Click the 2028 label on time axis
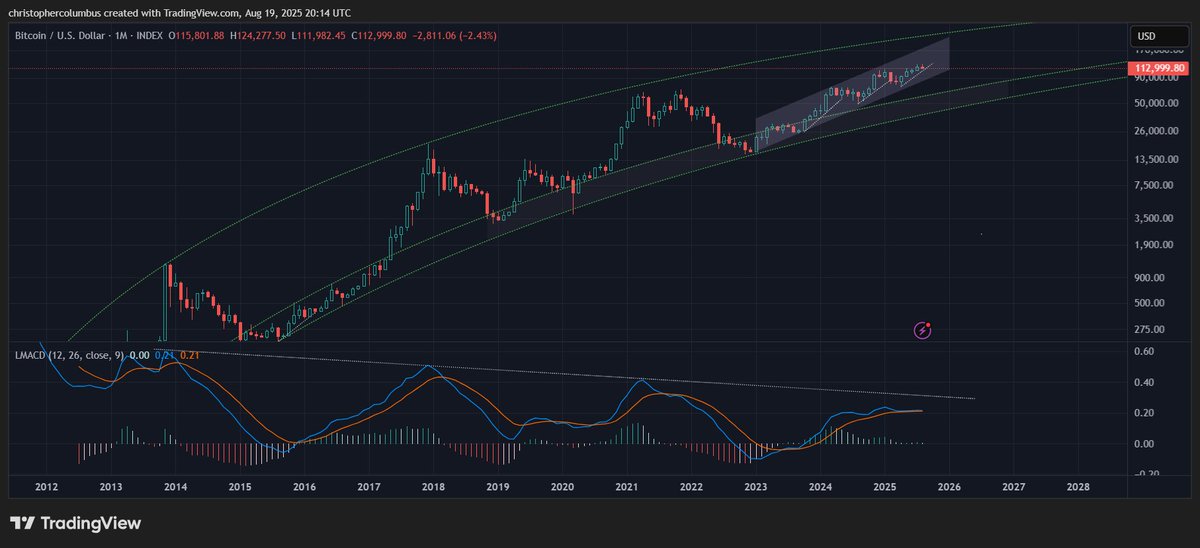1200x548 pixels. [x=1078, y=487]
